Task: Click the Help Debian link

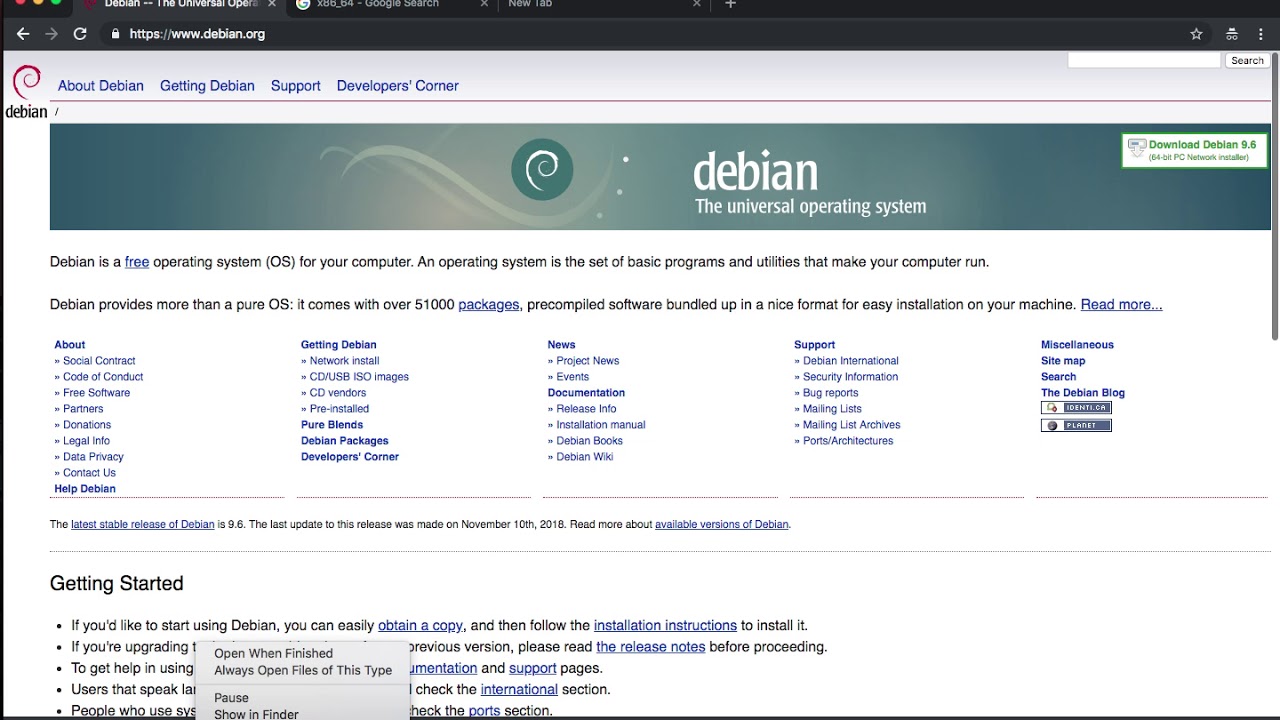Action: pos(85,489)
